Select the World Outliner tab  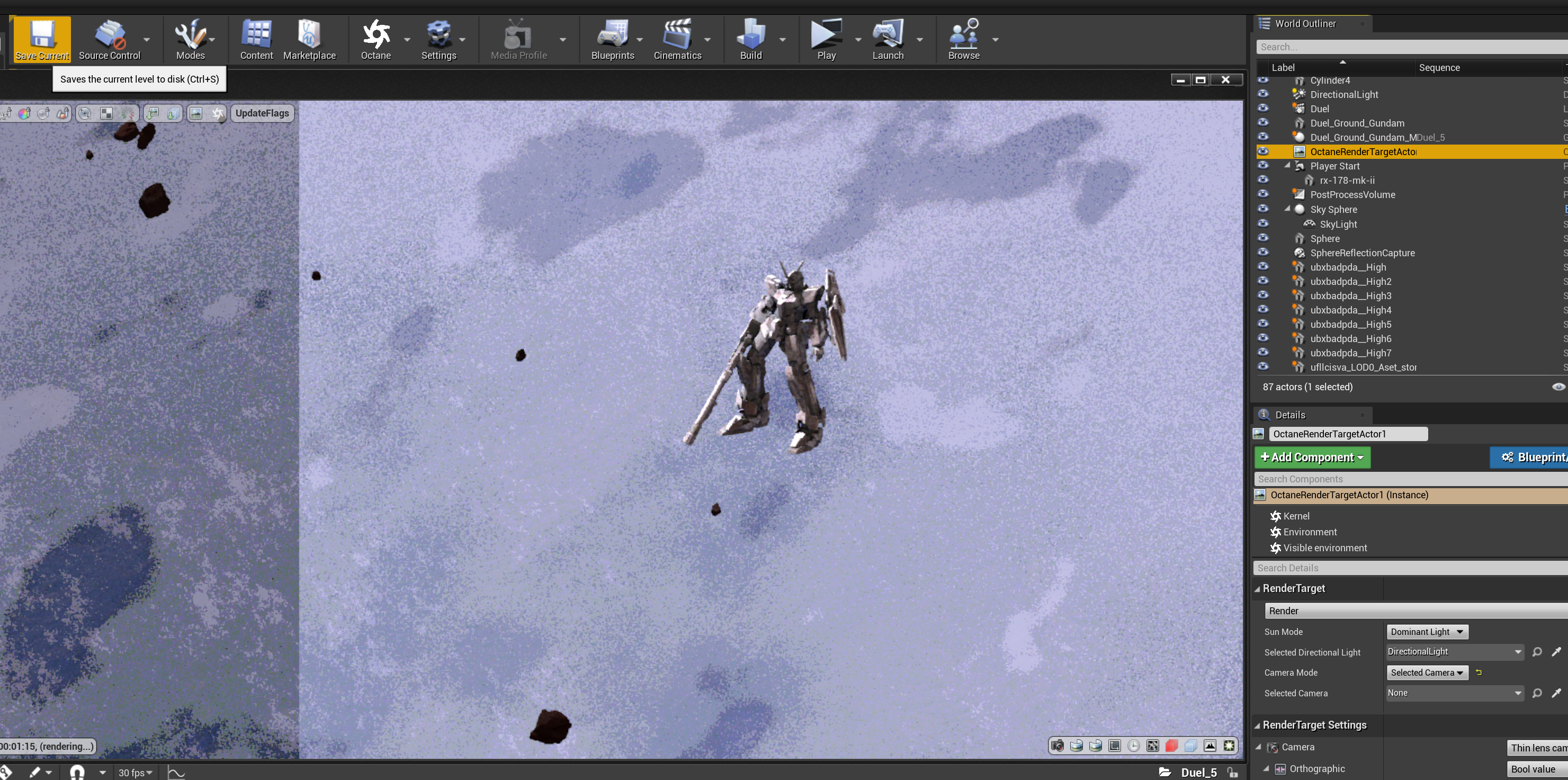point(1305,23)
